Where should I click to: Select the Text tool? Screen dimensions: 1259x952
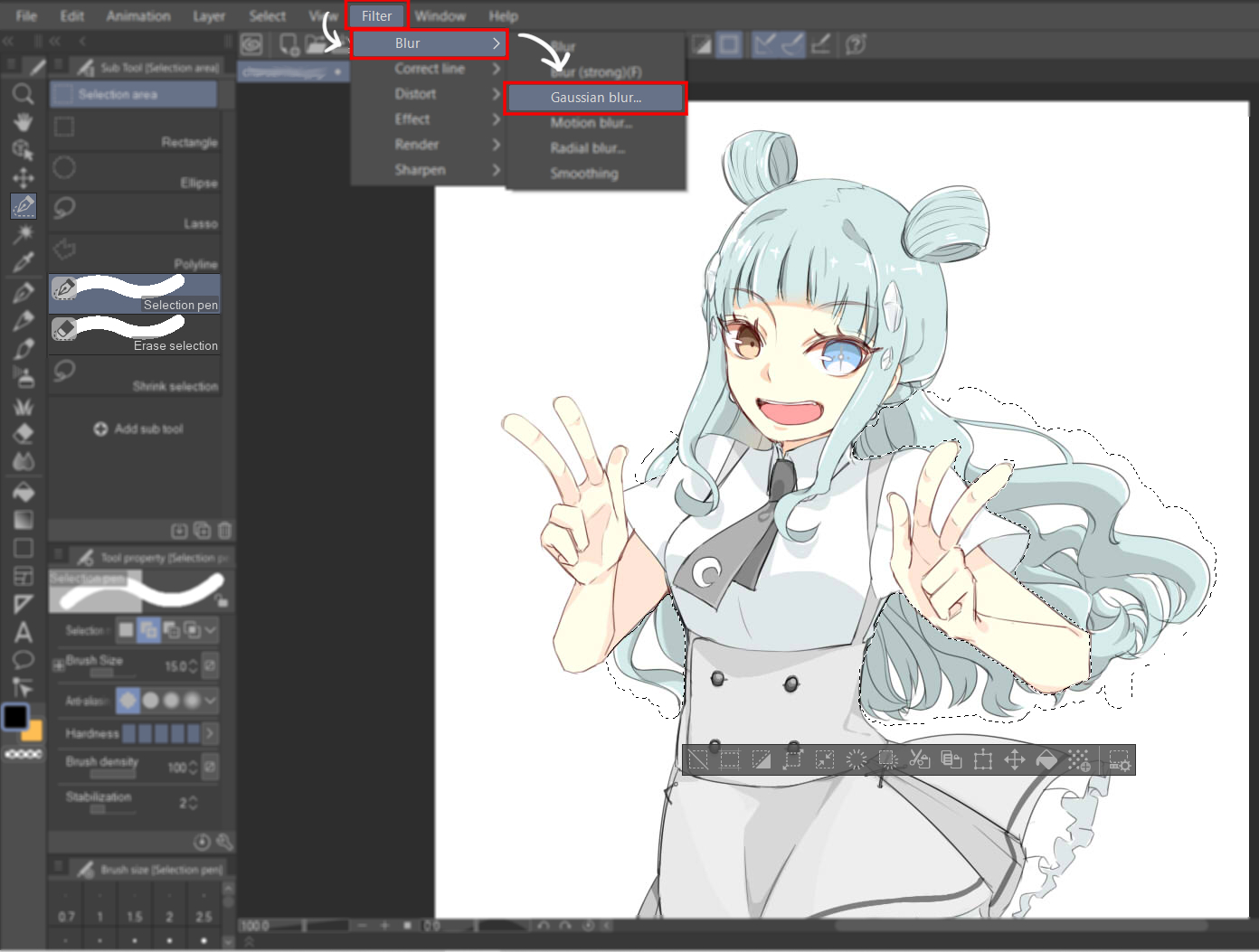click(x=24, y=629)
